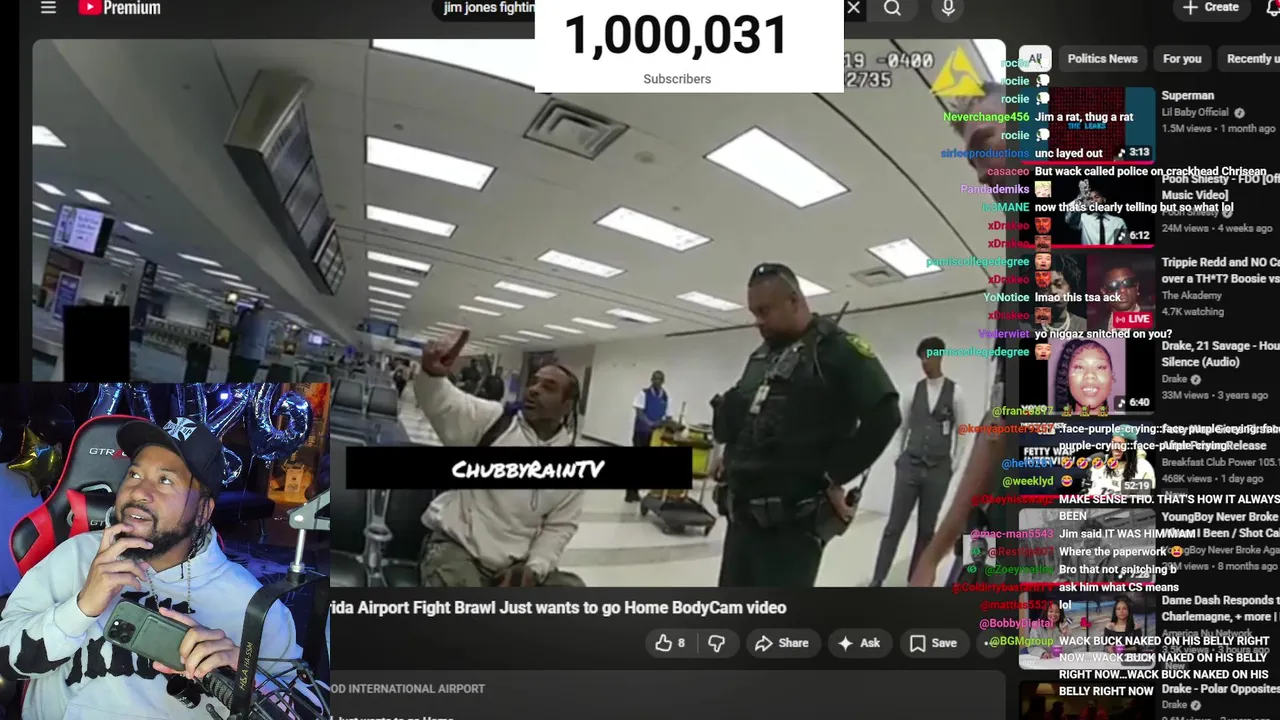Open the Drake 21 Savage thumbnail 6:40
The image size is (1280, 720).
point(1088,375)
